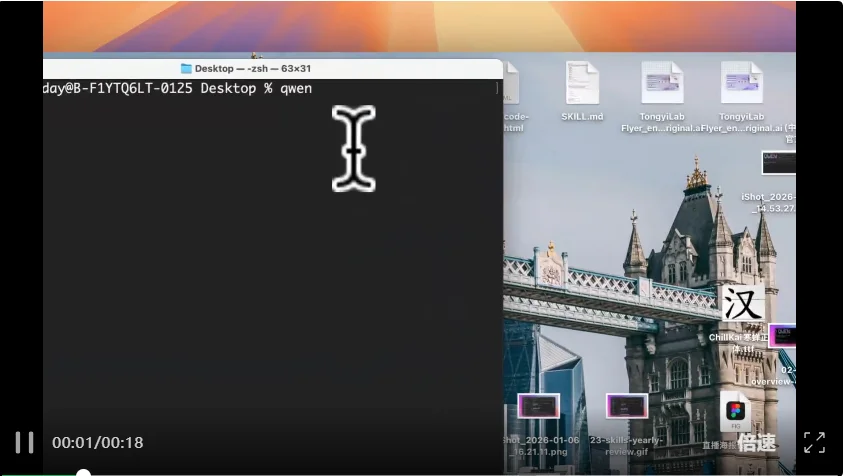Pause the video playback
The height and width of the screenshot is (476, 844).
(24, 442)
